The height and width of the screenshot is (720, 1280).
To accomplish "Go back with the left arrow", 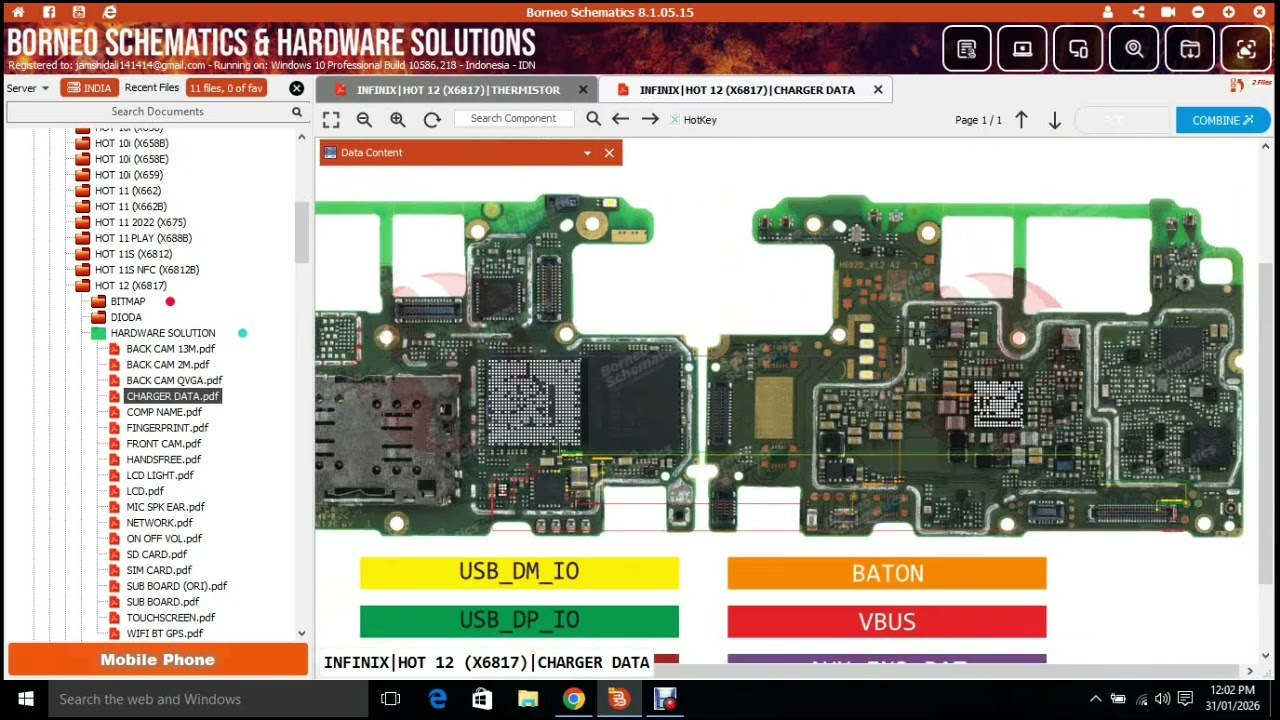I will [620, 119].
